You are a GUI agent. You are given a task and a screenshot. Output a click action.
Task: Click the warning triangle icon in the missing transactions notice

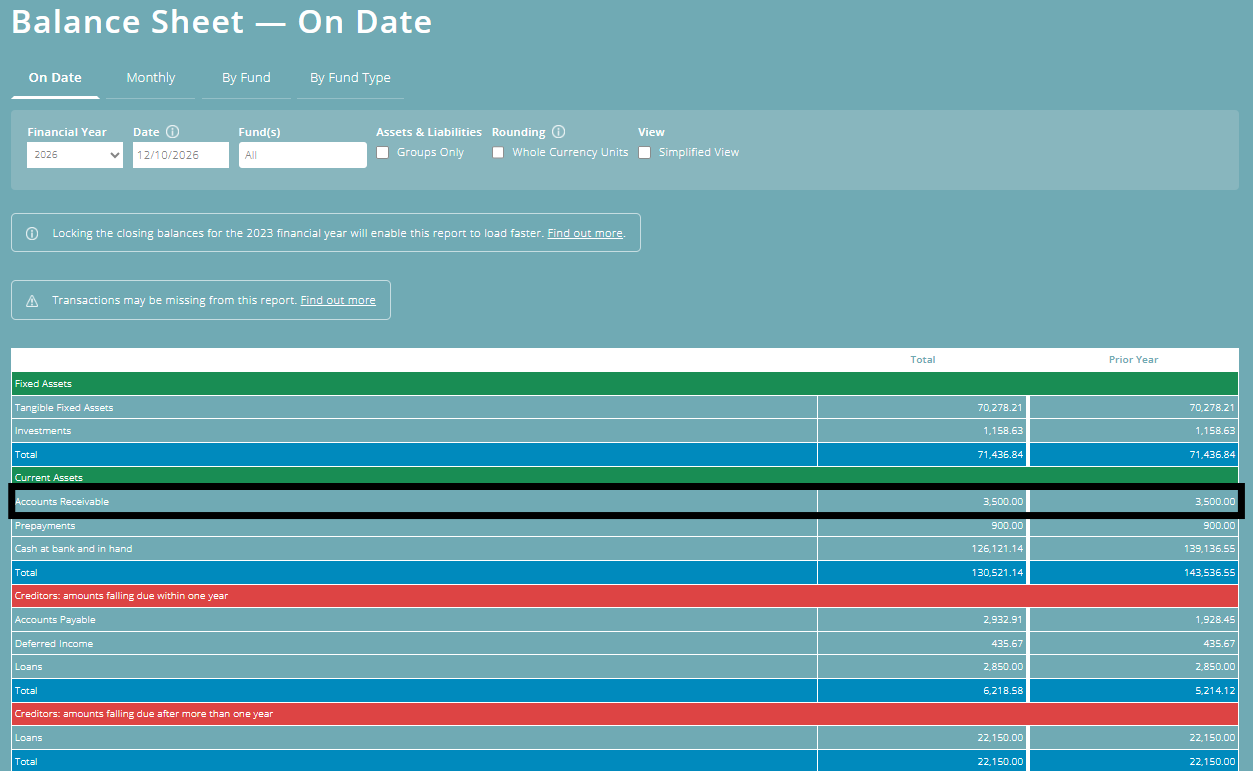coord(32,300)
